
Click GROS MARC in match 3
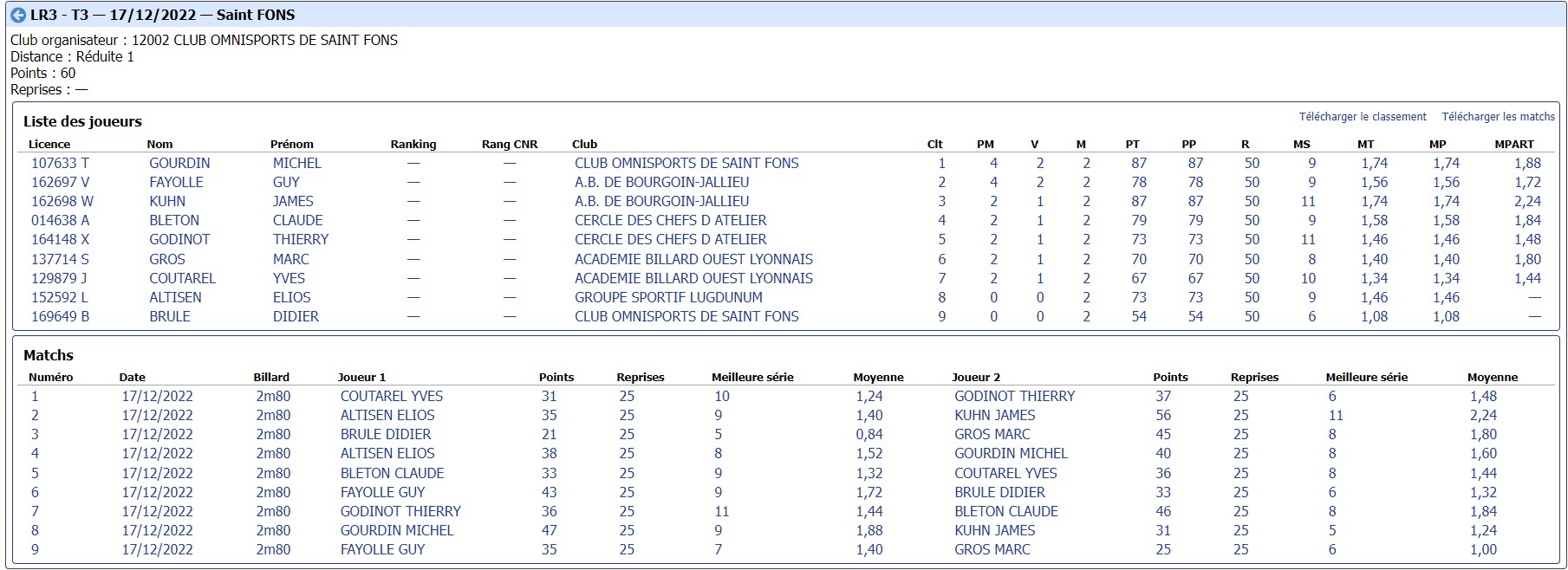pos(992,434)
